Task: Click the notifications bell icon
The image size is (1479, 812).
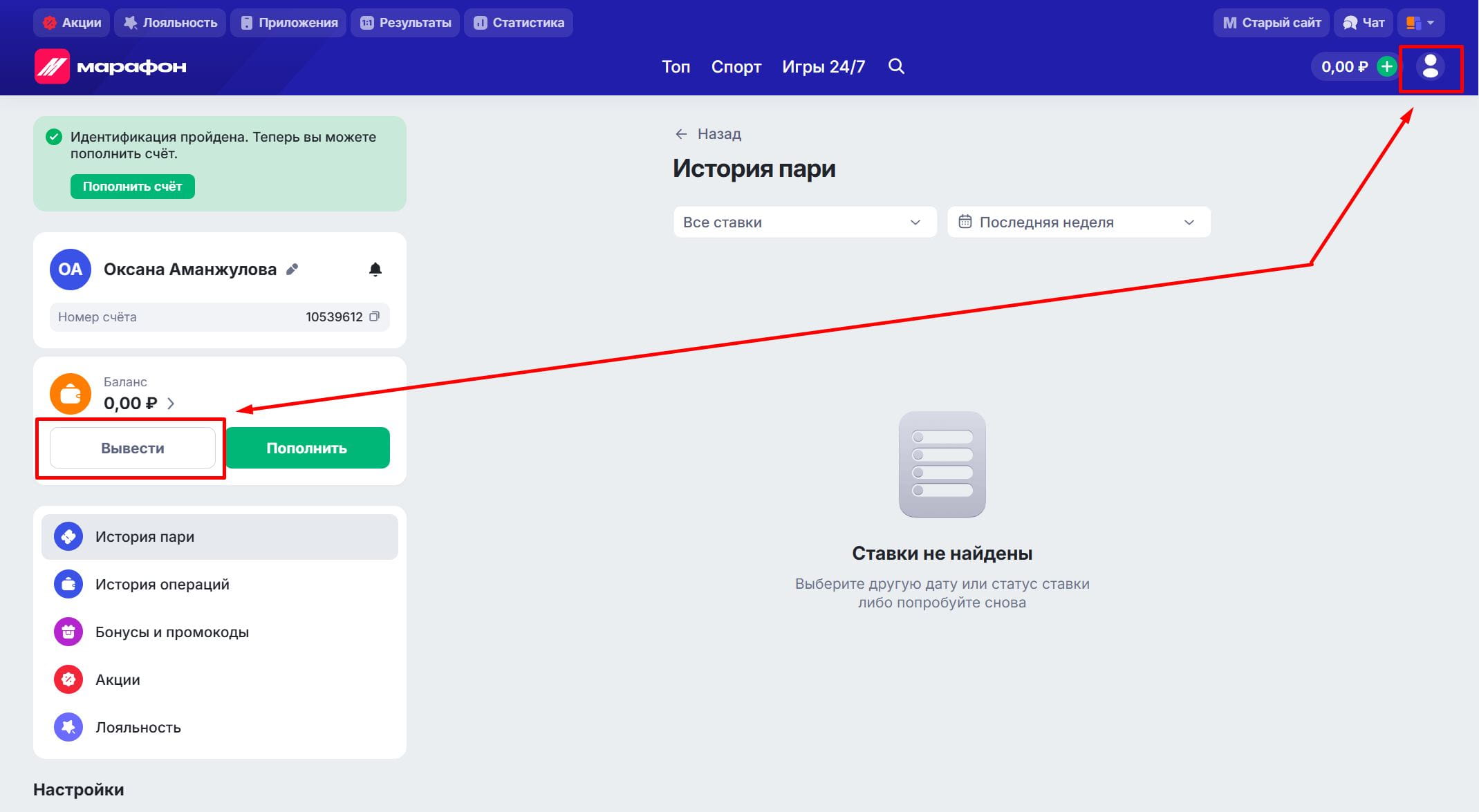Action: pos(375,270)
